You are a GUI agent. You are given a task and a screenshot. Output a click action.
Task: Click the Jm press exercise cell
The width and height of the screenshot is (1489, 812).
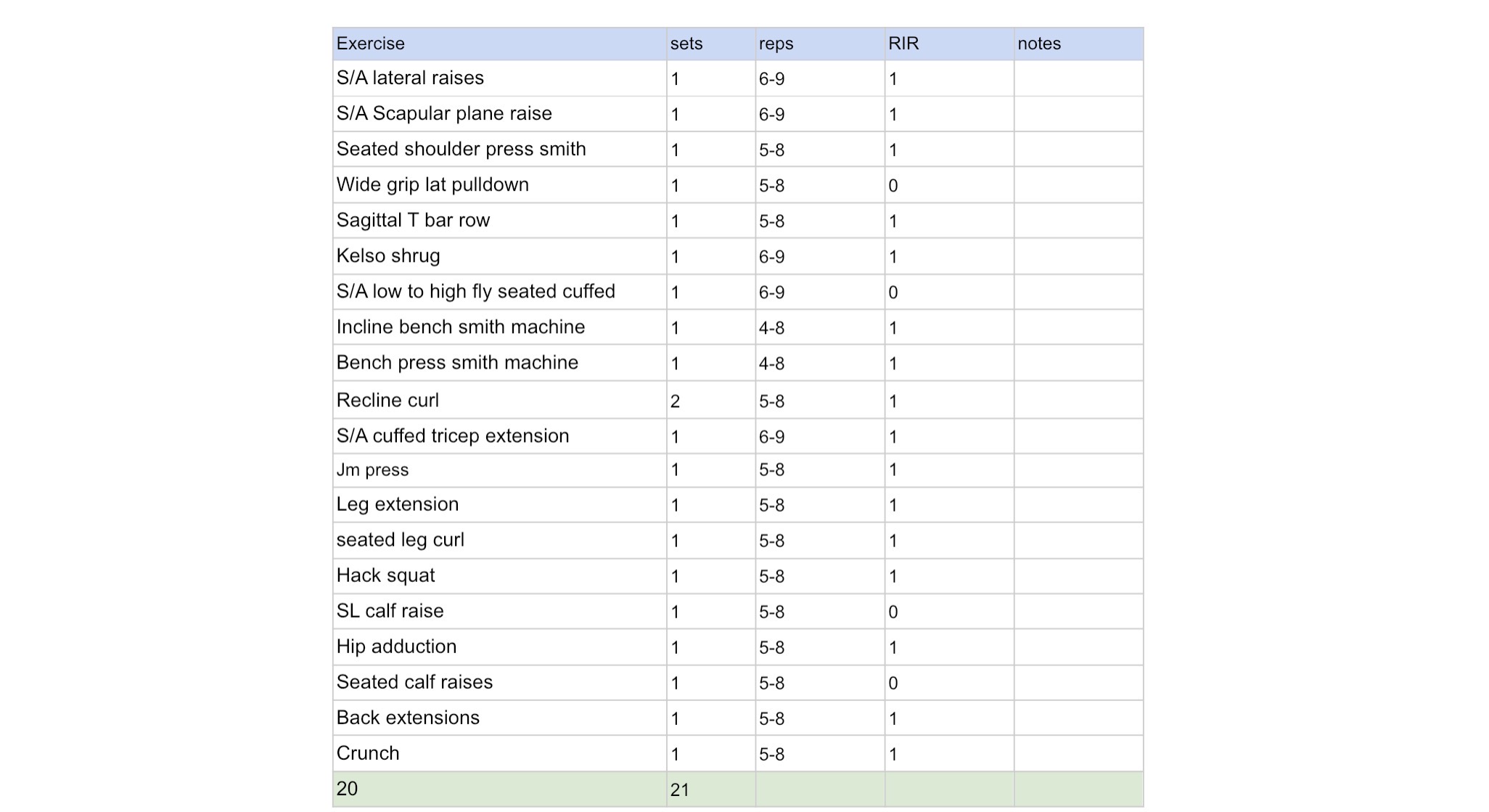click(x=500, y=470)
